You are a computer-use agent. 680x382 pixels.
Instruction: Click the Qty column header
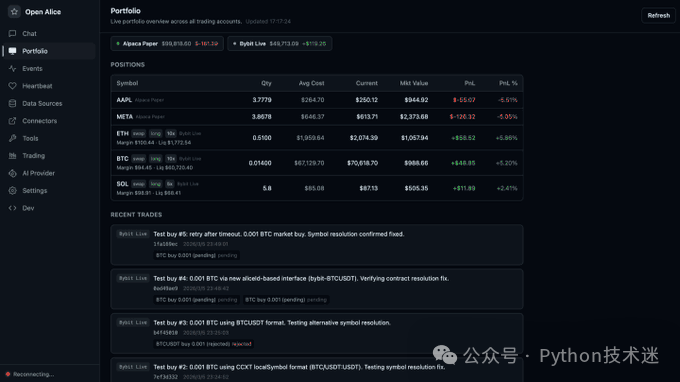coord(266,83)
